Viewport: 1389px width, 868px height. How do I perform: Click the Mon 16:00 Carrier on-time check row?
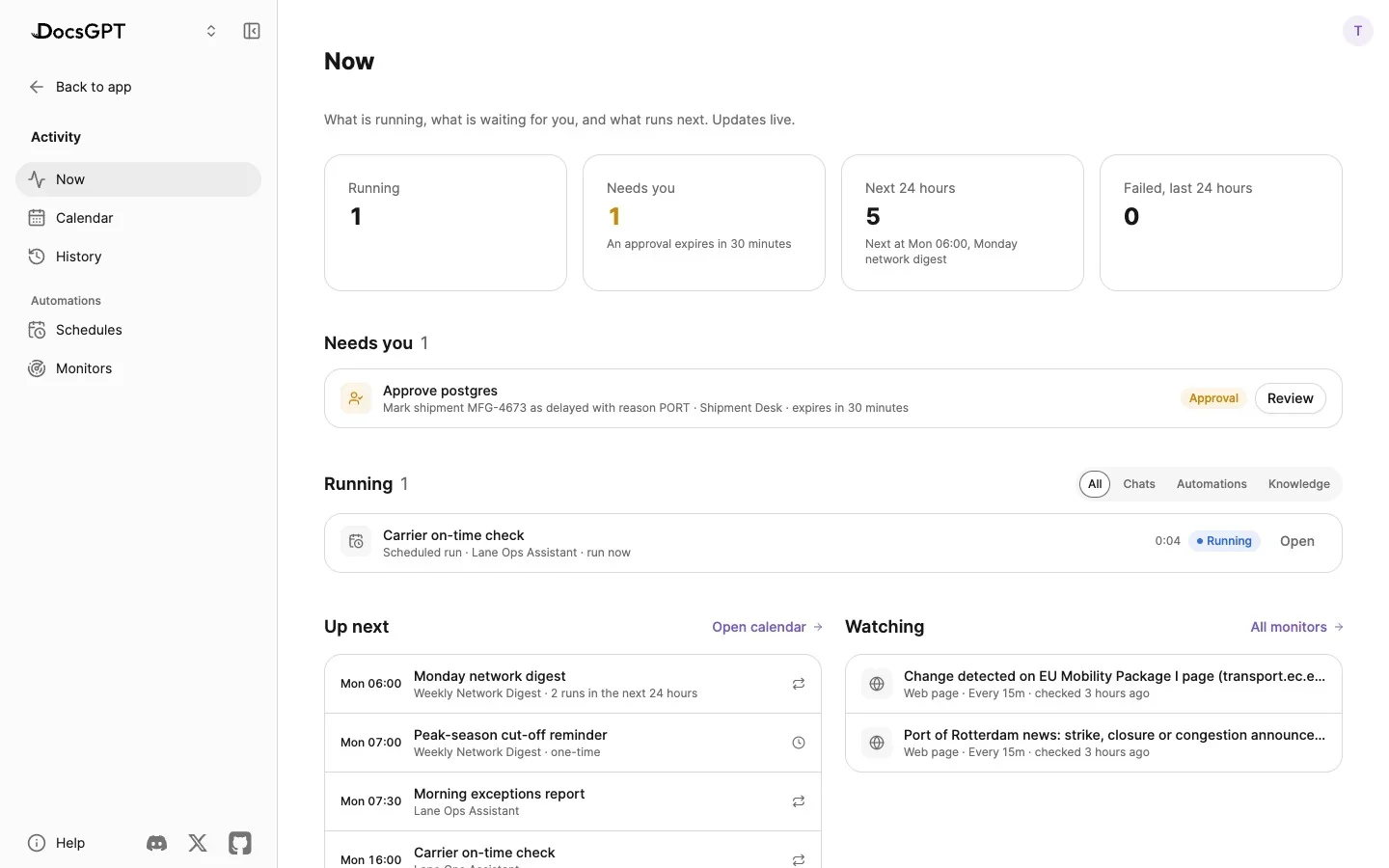pyautogui.click(x=573, y=850)
